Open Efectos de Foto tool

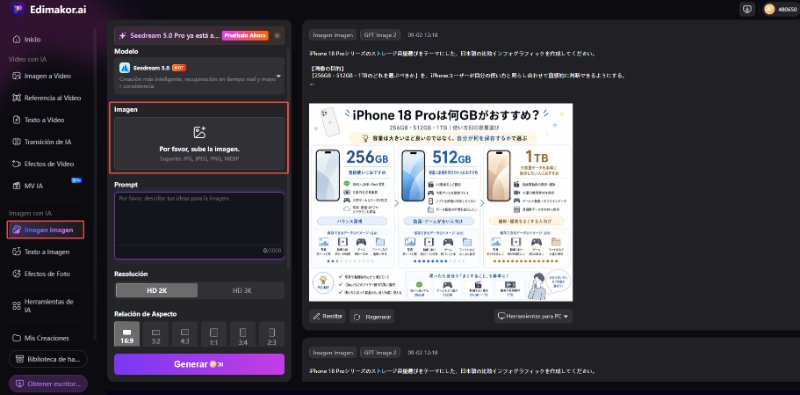41,274
